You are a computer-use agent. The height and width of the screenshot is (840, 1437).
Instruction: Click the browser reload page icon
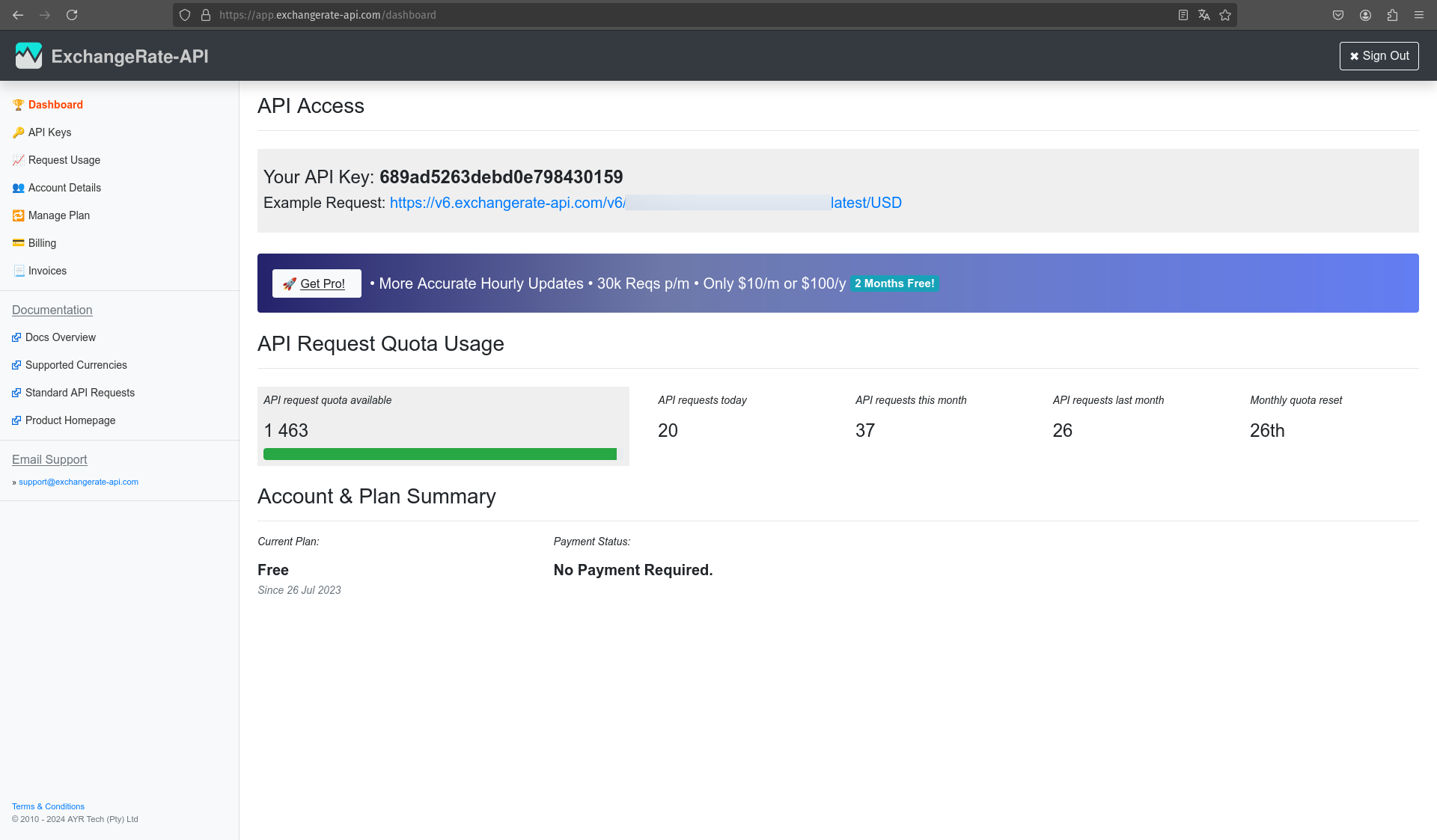pyautogui.click(x=72, y=15)
